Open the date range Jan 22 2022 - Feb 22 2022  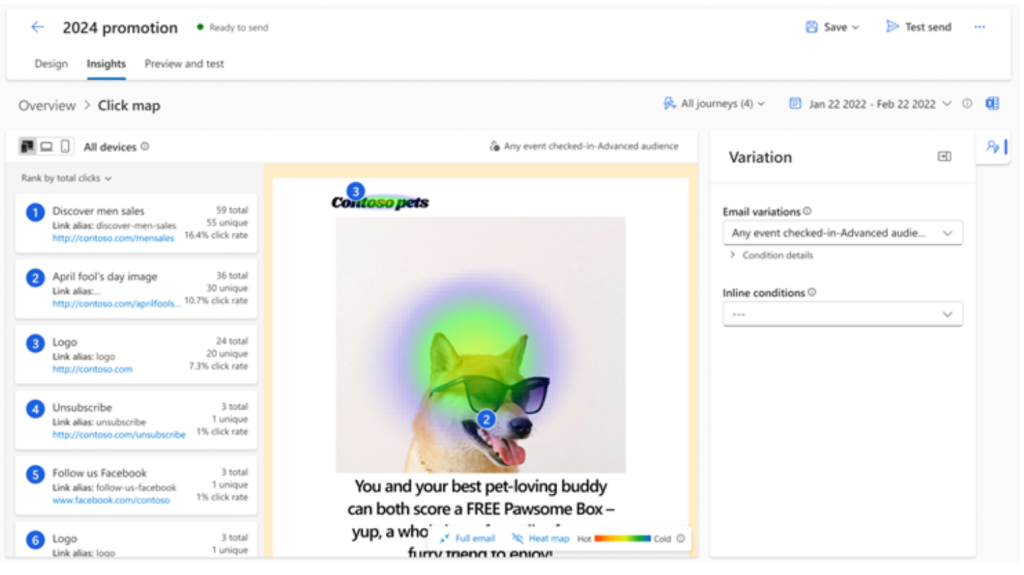pyautogui.click(x=870, y=104)
